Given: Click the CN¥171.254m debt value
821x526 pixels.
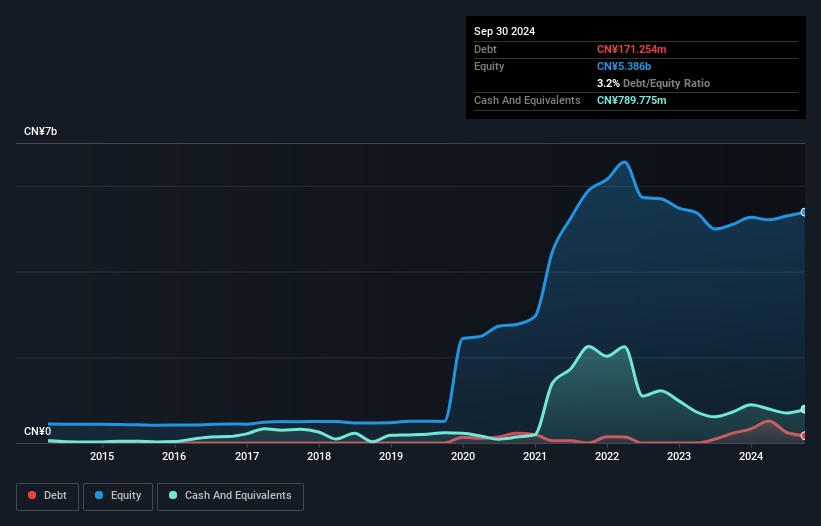Looking at the screenshot, I should coord(631,49).
